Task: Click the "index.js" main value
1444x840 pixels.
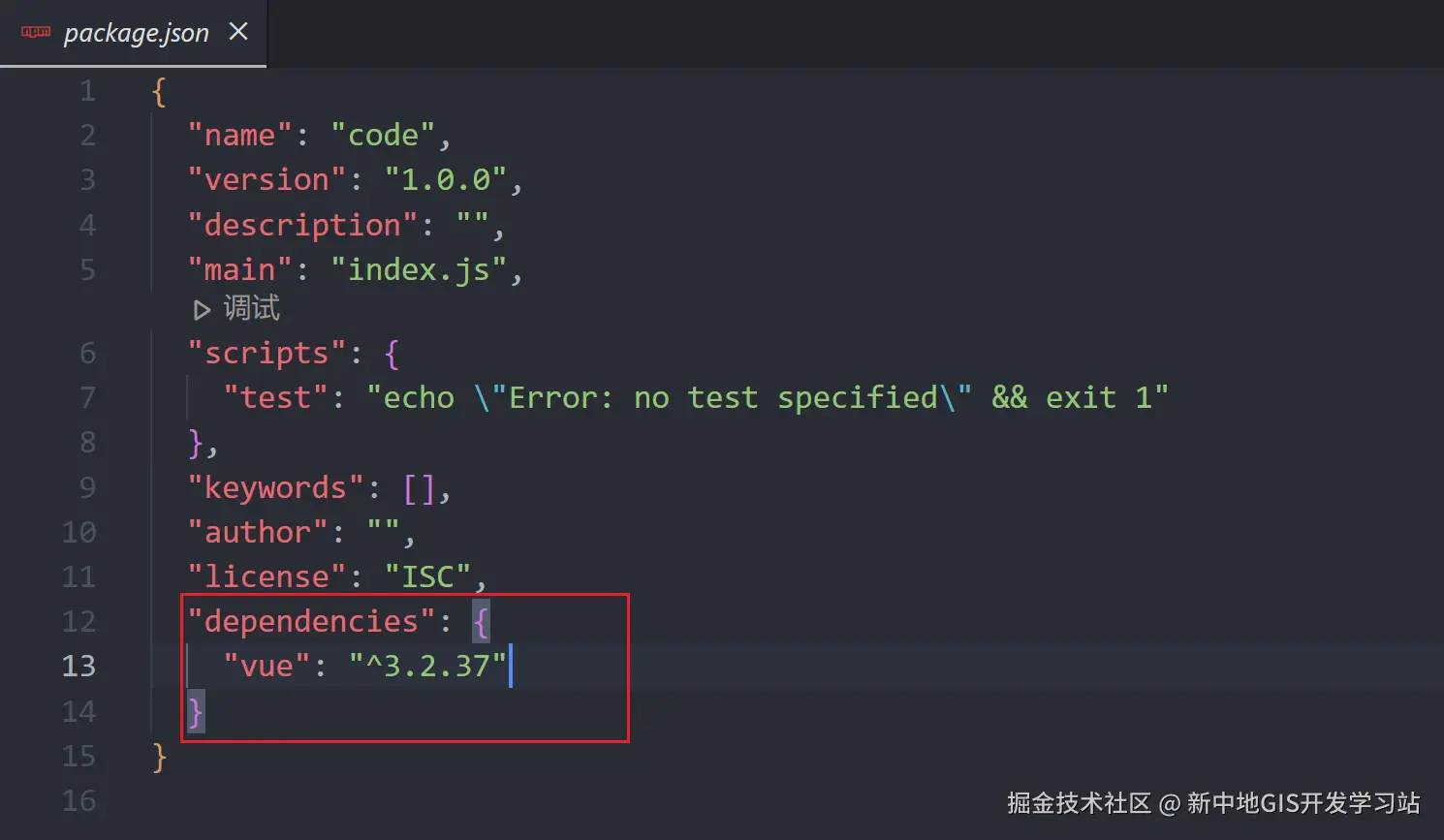Action: (x=419, y=269)
